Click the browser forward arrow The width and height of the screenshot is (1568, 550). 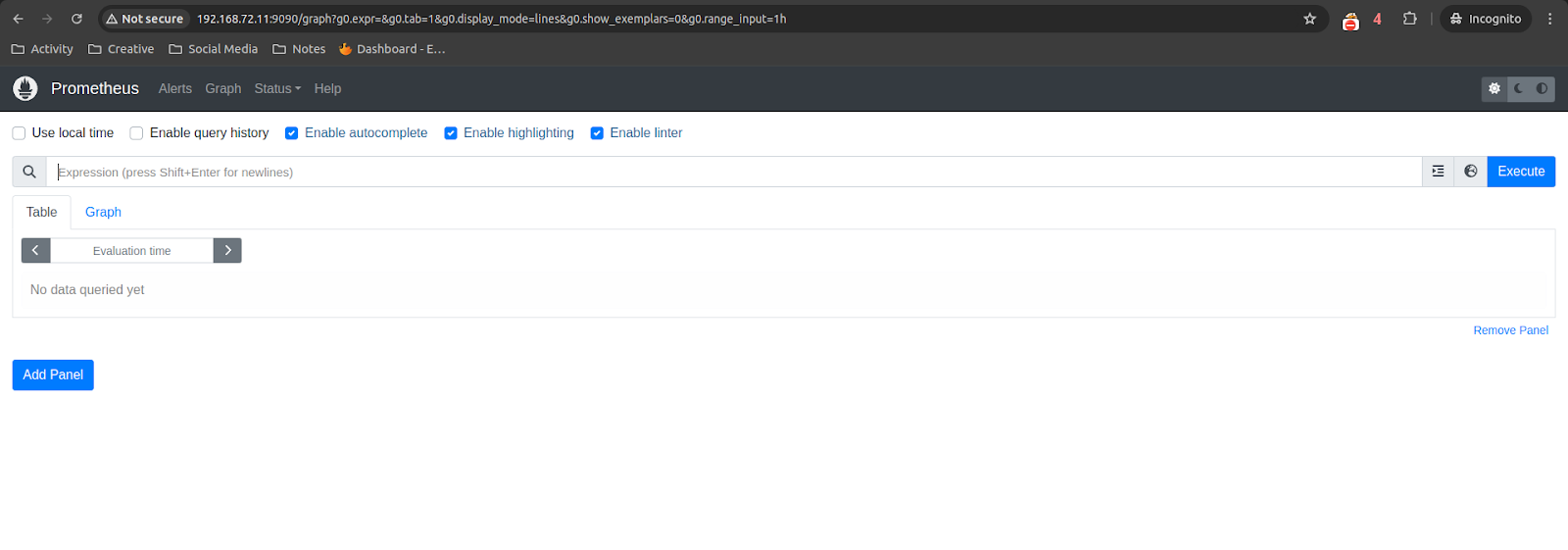[x=47, y=19]
